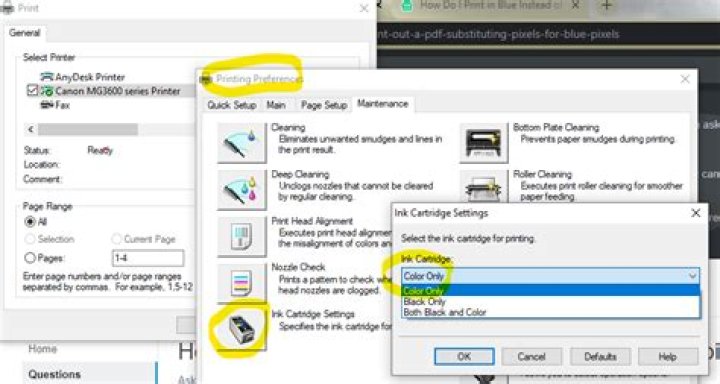Start Bottom Plate Cleaning icon
Viewport: 720px width, 384px height.
tap(484, 142)
